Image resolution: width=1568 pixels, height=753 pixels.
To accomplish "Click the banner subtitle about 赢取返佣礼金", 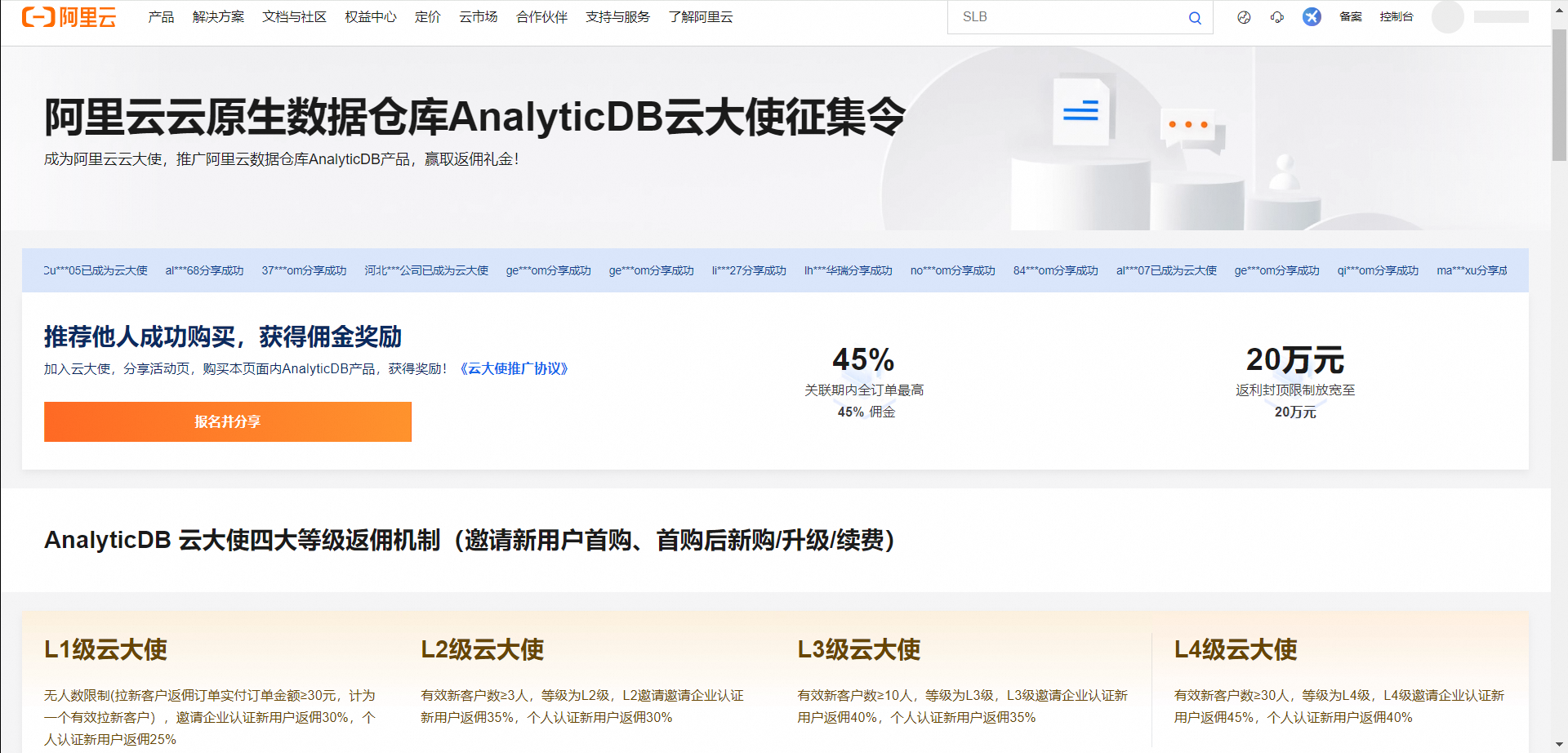I will coord(282,159).
